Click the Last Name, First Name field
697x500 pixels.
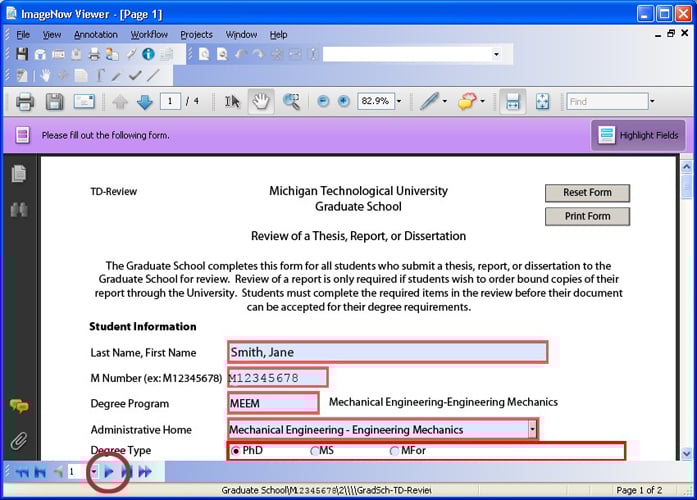(x=387, y=352)
